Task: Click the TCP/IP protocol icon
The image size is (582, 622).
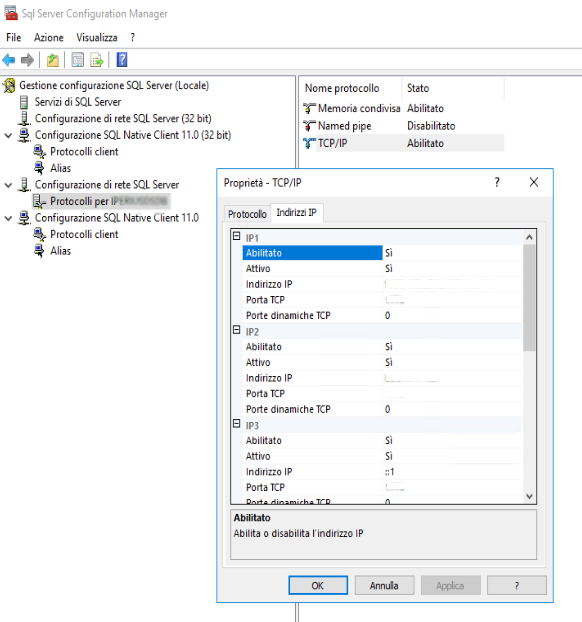Action: [x=309, y=143]
